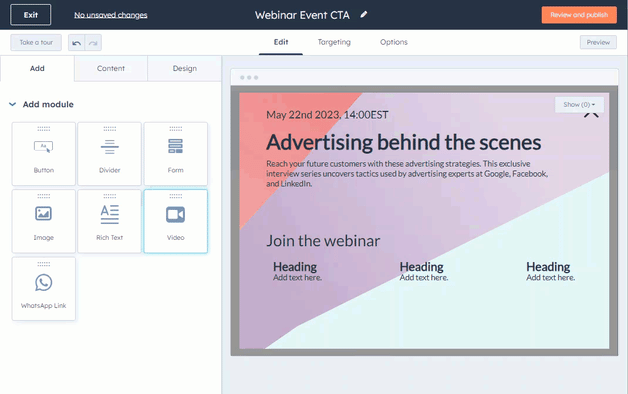Go to the Targeting tab
628x394 pixels.
[x=334, y=42]
